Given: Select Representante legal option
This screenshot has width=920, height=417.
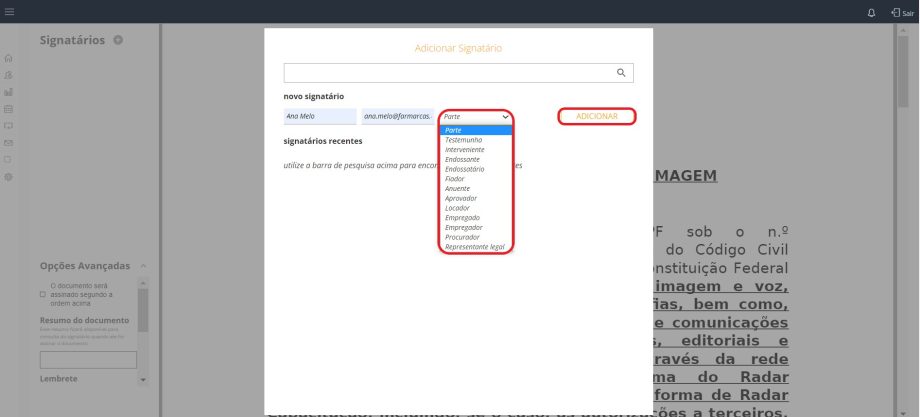Looking at the screenshot, I should (475, 246).
